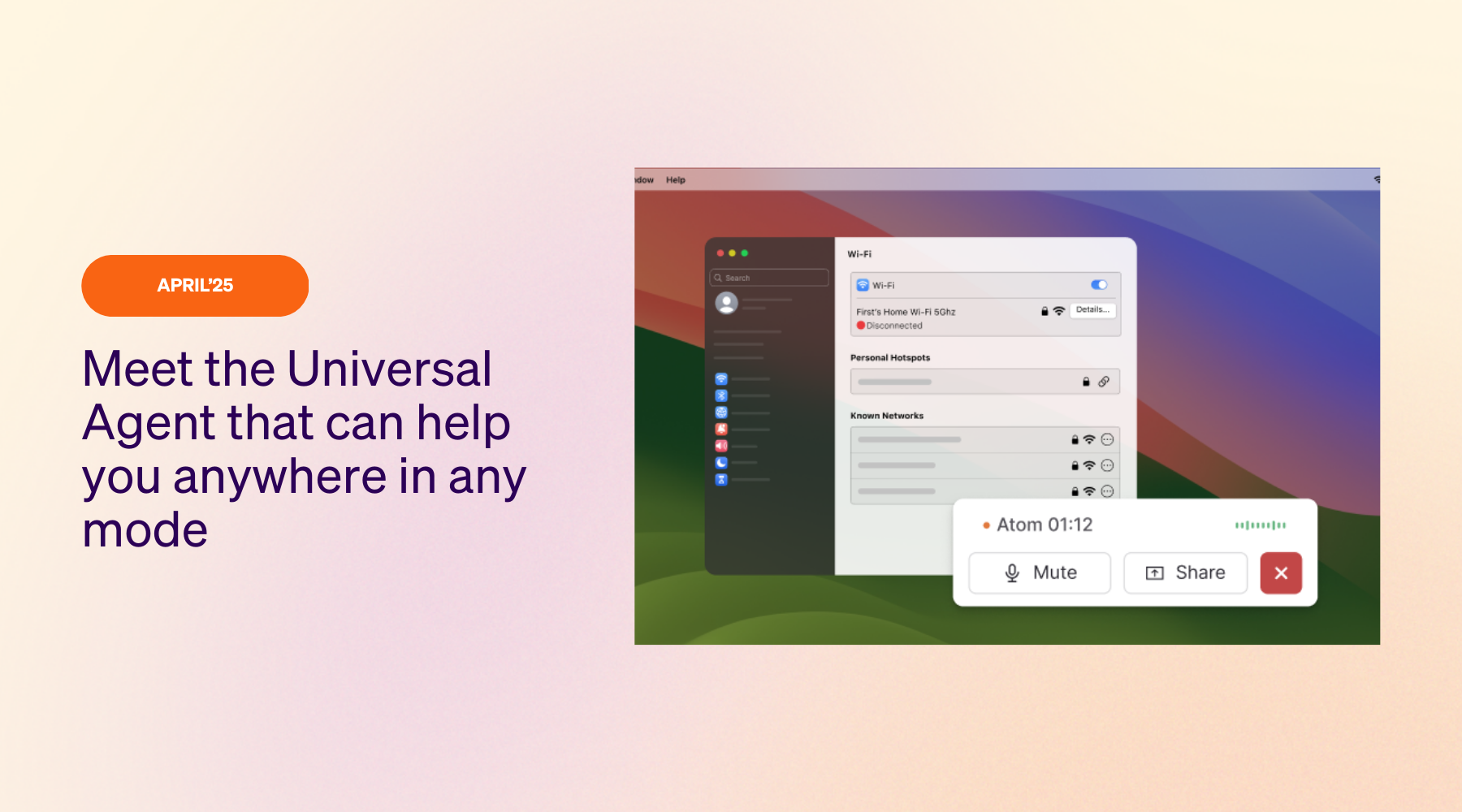1462x812 pixels.
Task: Select the Focus moon icon in sidebar
Action: coord(721,463)
